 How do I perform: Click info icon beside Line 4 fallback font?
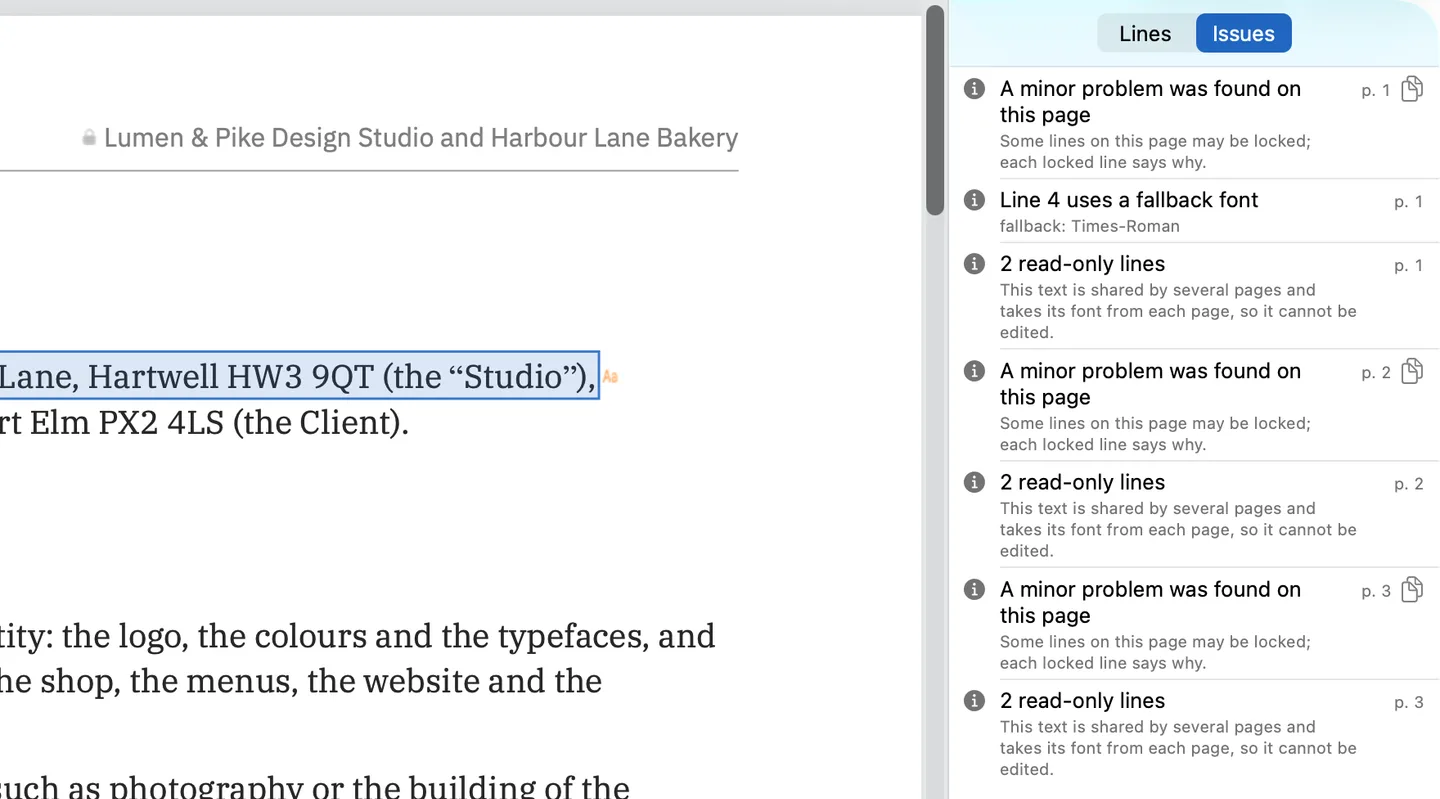pyautogui.click(x=974, y=199)
